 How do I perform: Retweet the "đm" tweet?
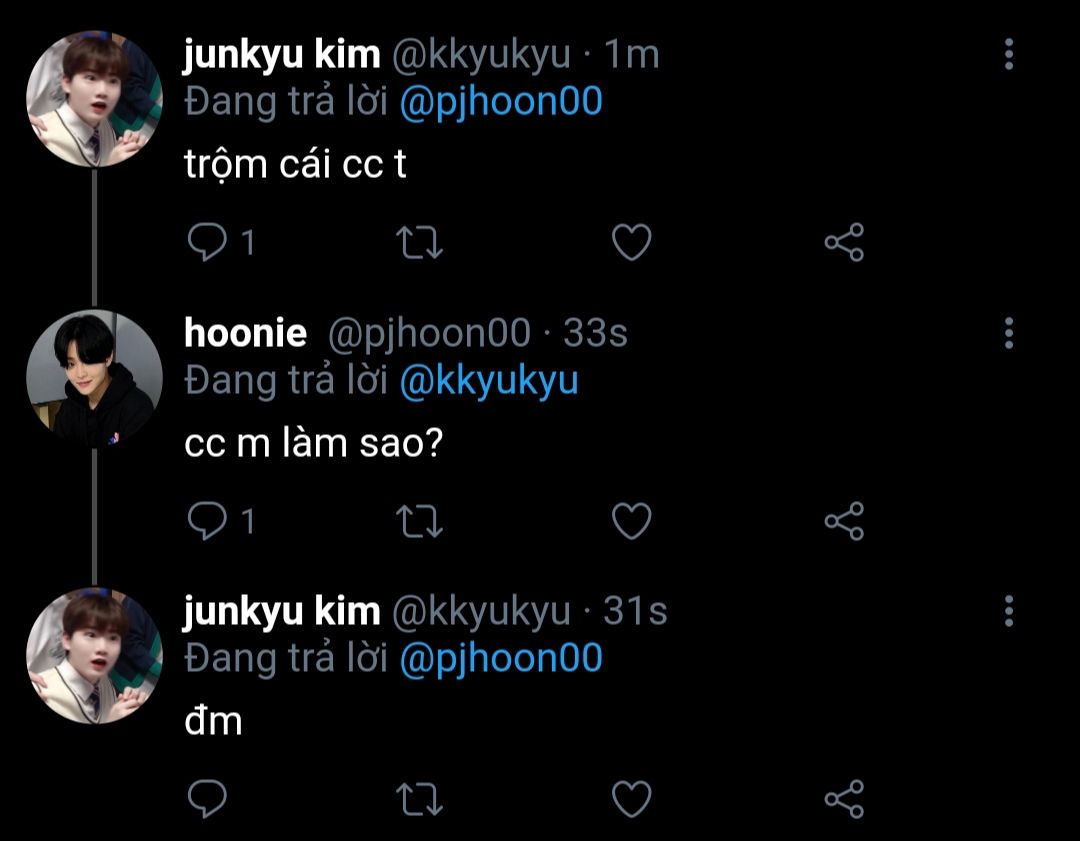click(419, 799)
